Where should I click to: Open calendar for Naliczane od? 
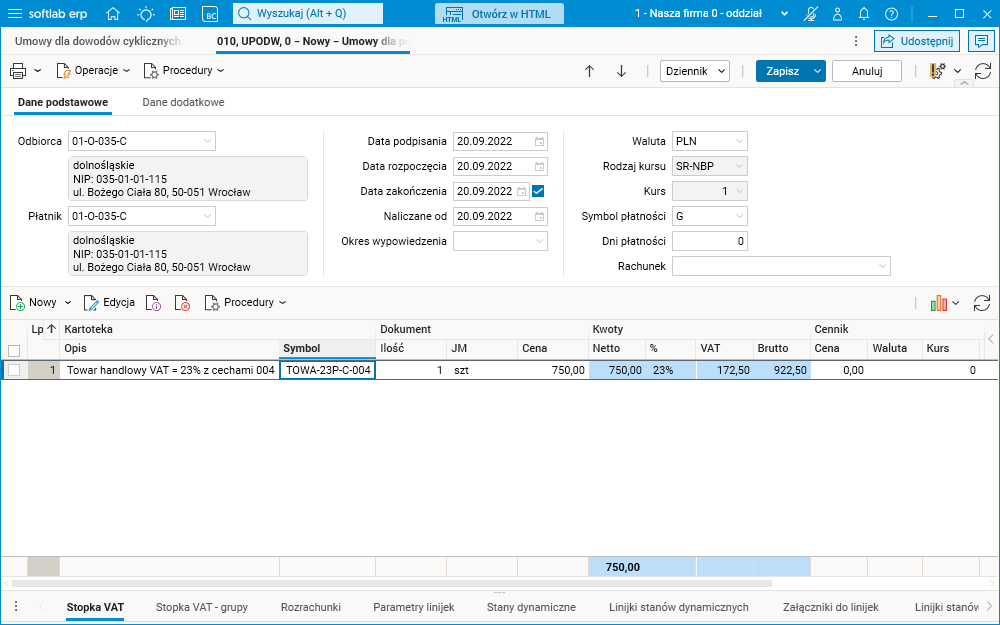pyautogui.click(x=540, y=216)
